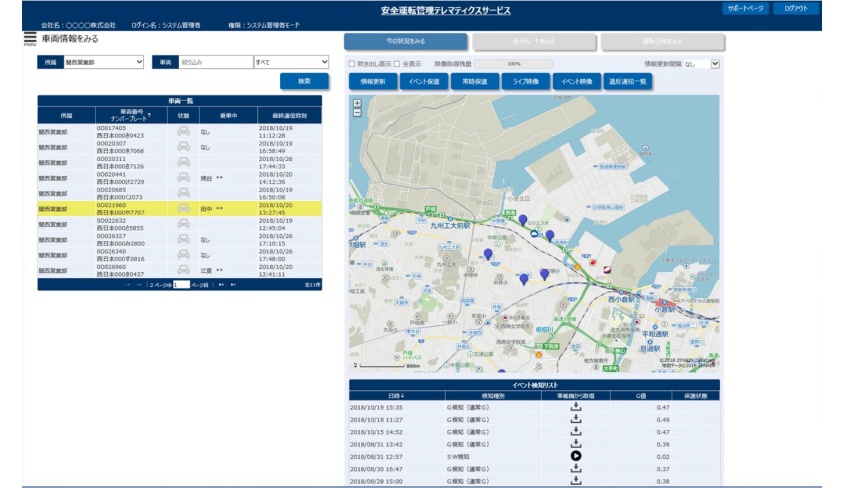The width and height of the screenshot is (845, 488).
Task: Click car status icon for vehicle 00020307
Action: (x=183, y=147)
